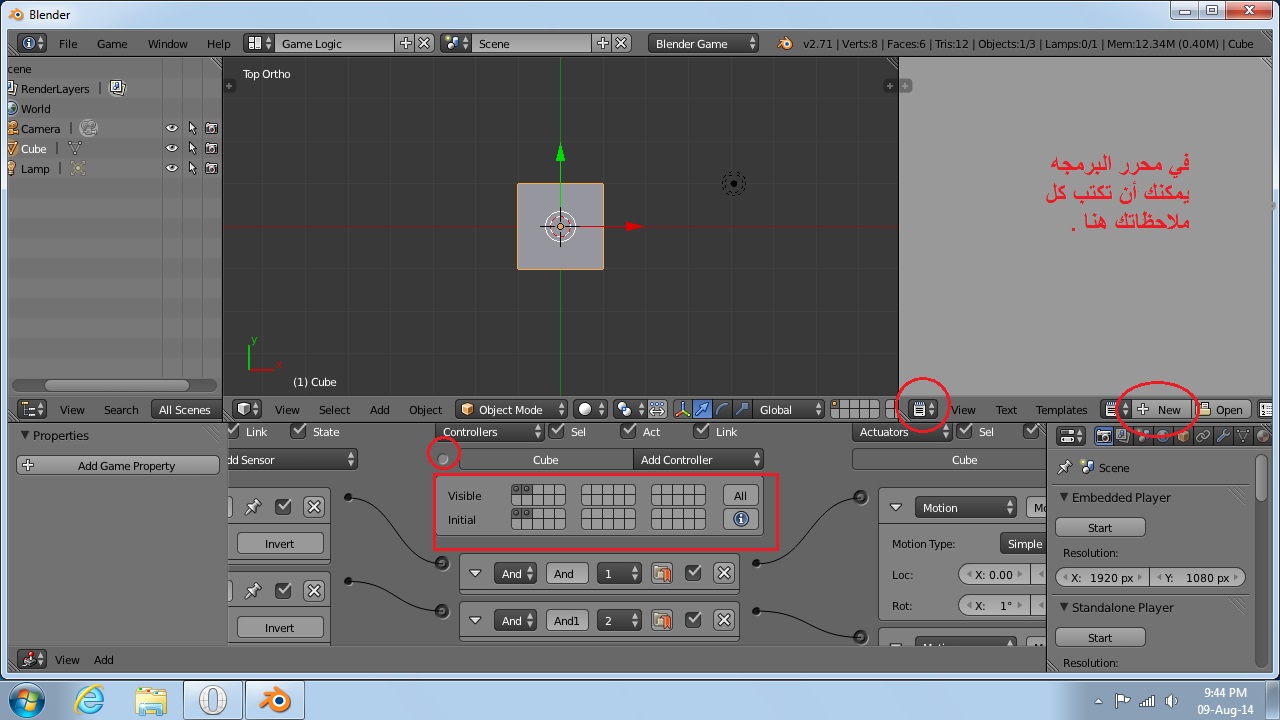Open the text editor Templates menu
This screenshot has width=1280, height=720.
[1061, 409]
